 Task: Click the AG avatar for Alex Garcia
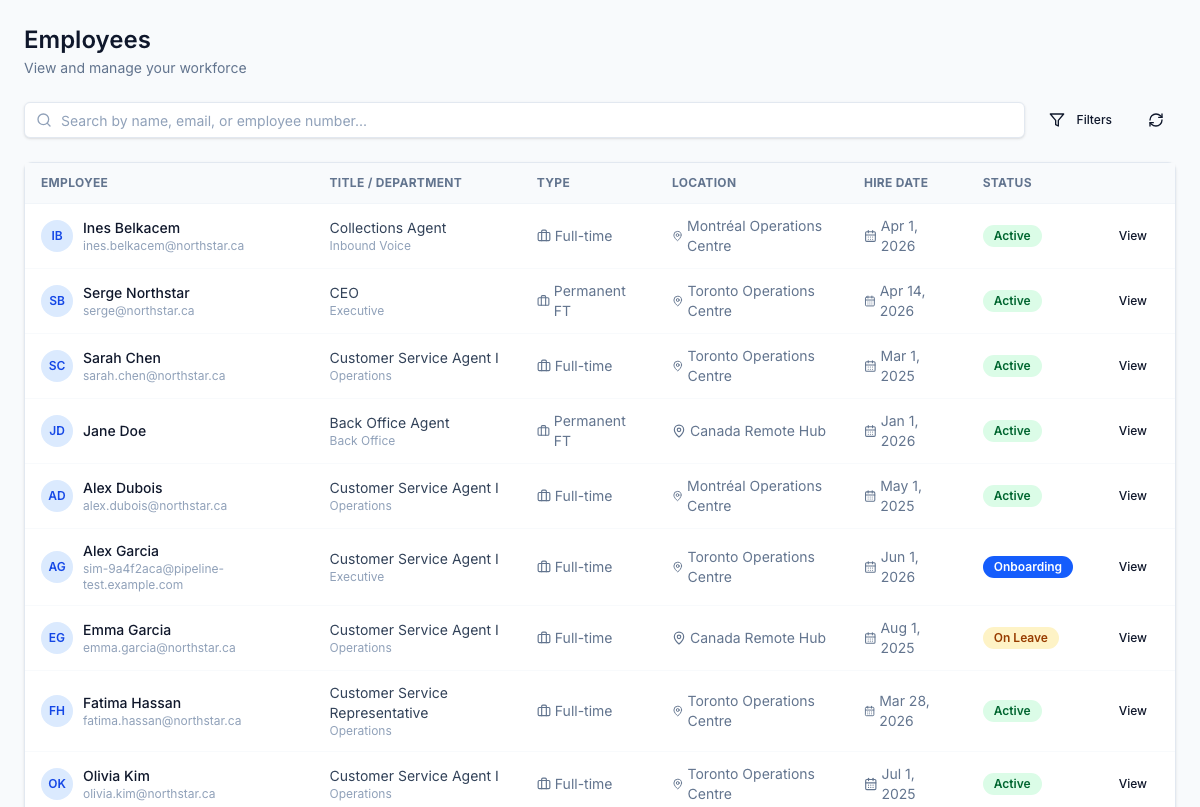point(57,567)
